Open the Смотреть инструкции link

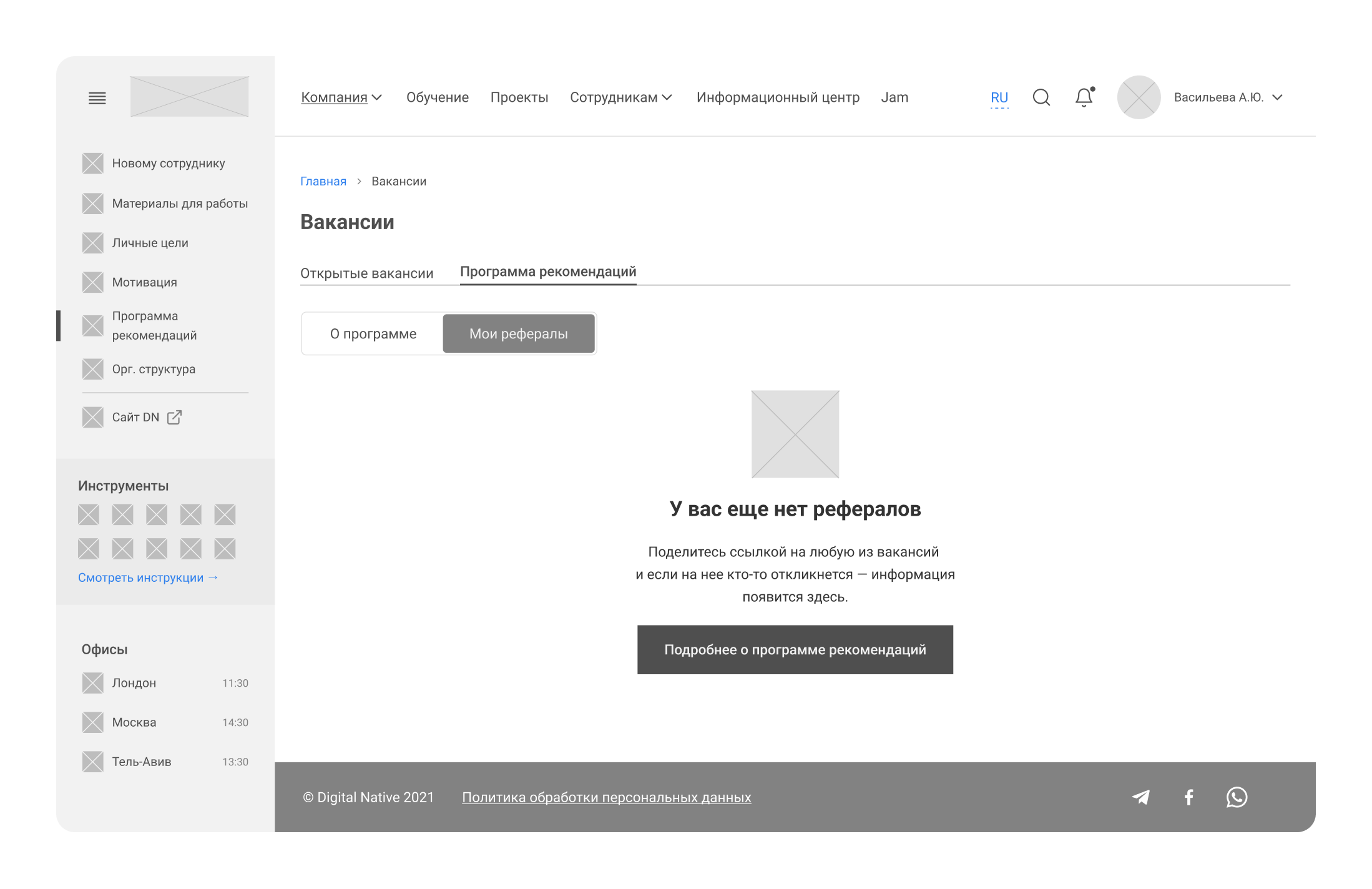147,577
